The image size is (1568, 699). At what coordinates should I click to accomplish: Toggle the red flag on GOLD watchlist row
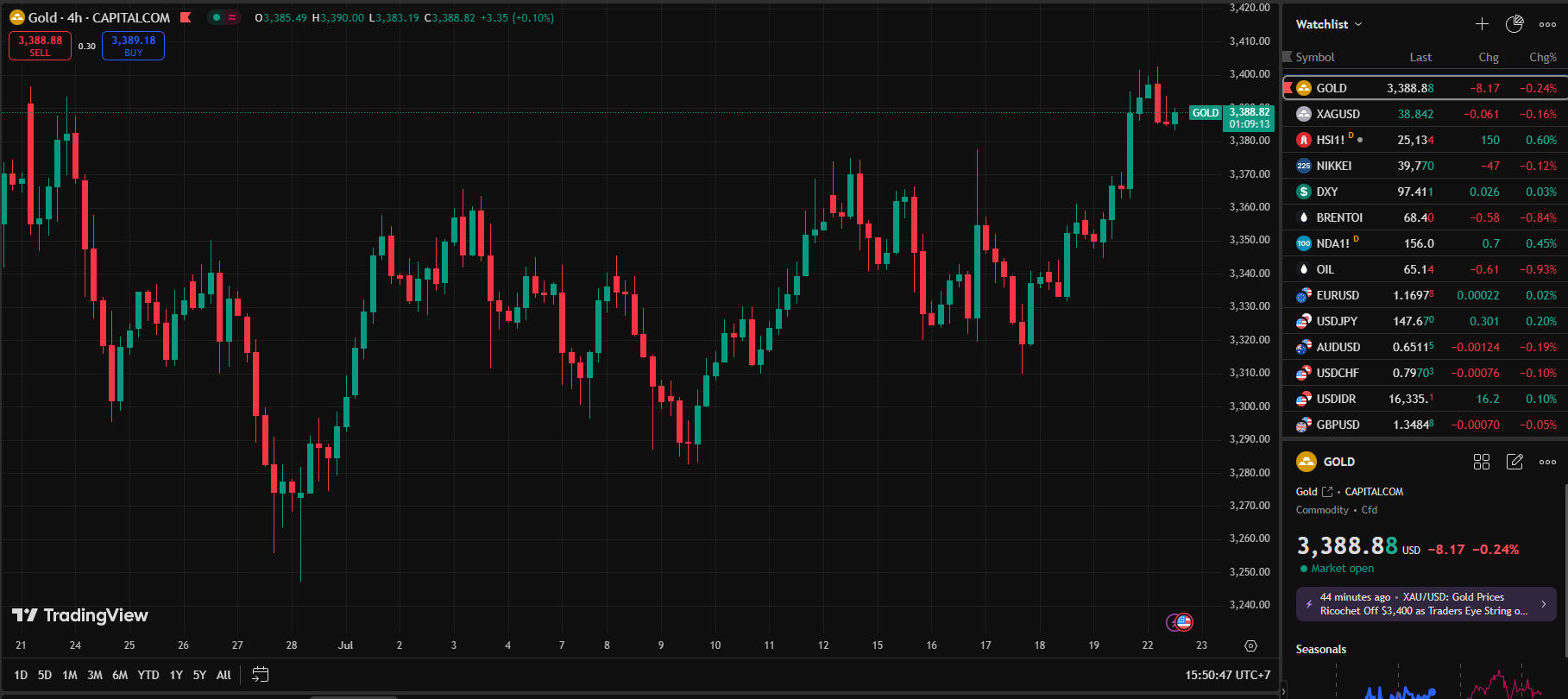(x=1288, y=88)
